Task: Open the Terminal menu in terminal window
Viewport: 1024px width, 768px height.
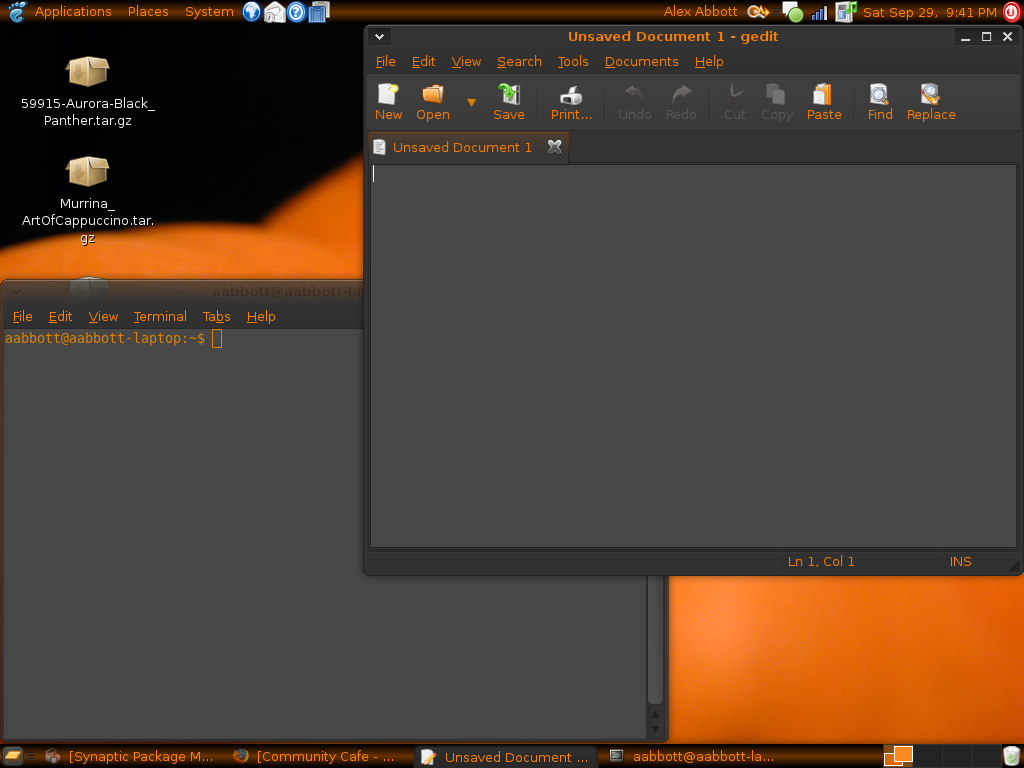Action: pyautogui.click(x=160, y=317)
